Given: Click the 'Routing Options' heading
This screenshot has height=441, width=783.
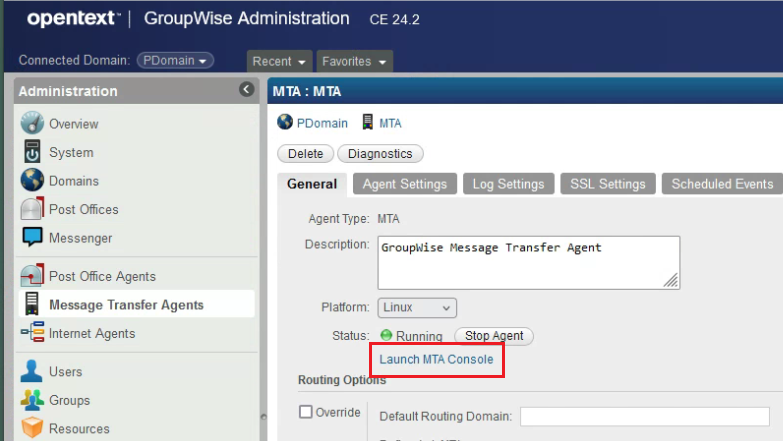Looking at the screenshot, I should click(x=342, y=380).
